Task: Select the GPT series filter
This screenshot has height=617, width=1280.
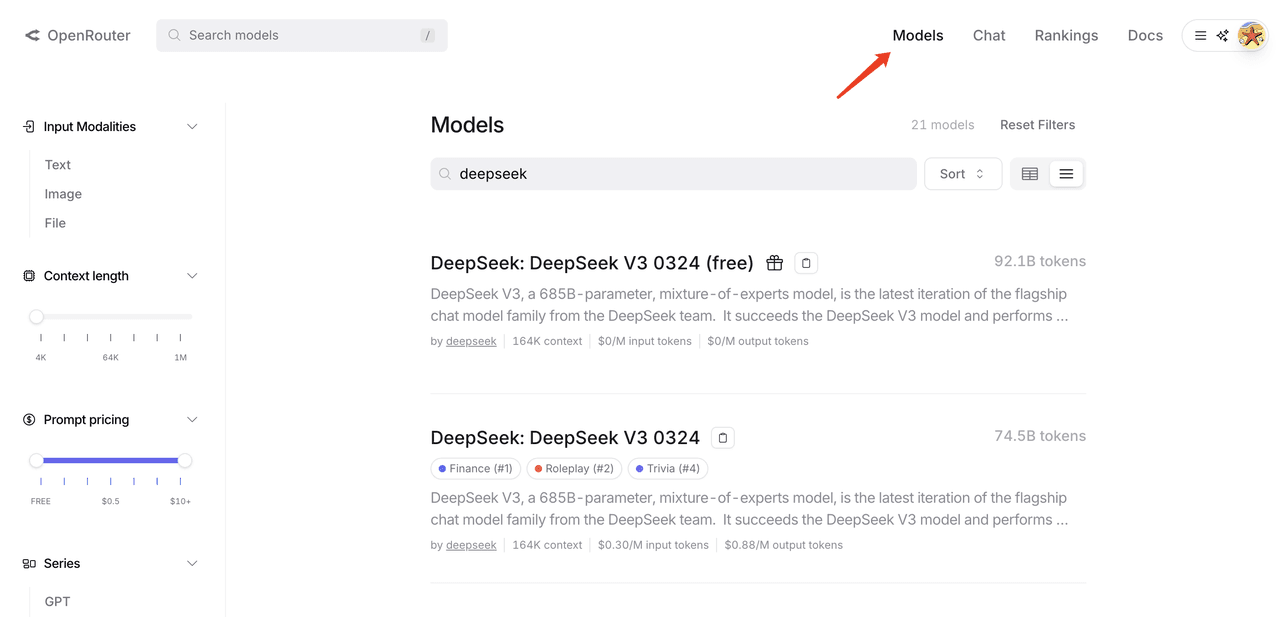Action: click(x=58, y=602)
